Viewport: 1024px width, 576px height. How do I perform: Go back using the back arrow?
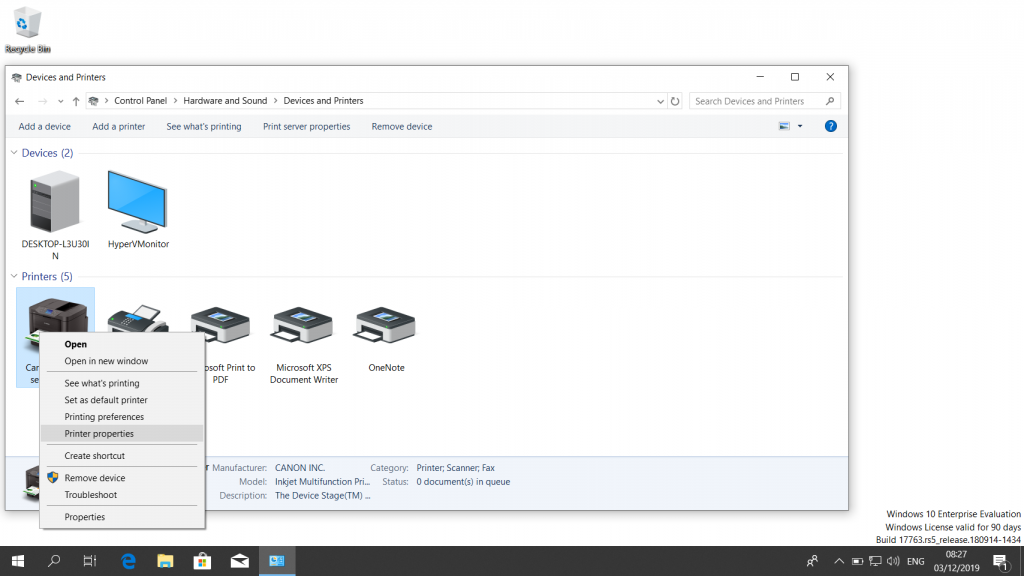20,101
